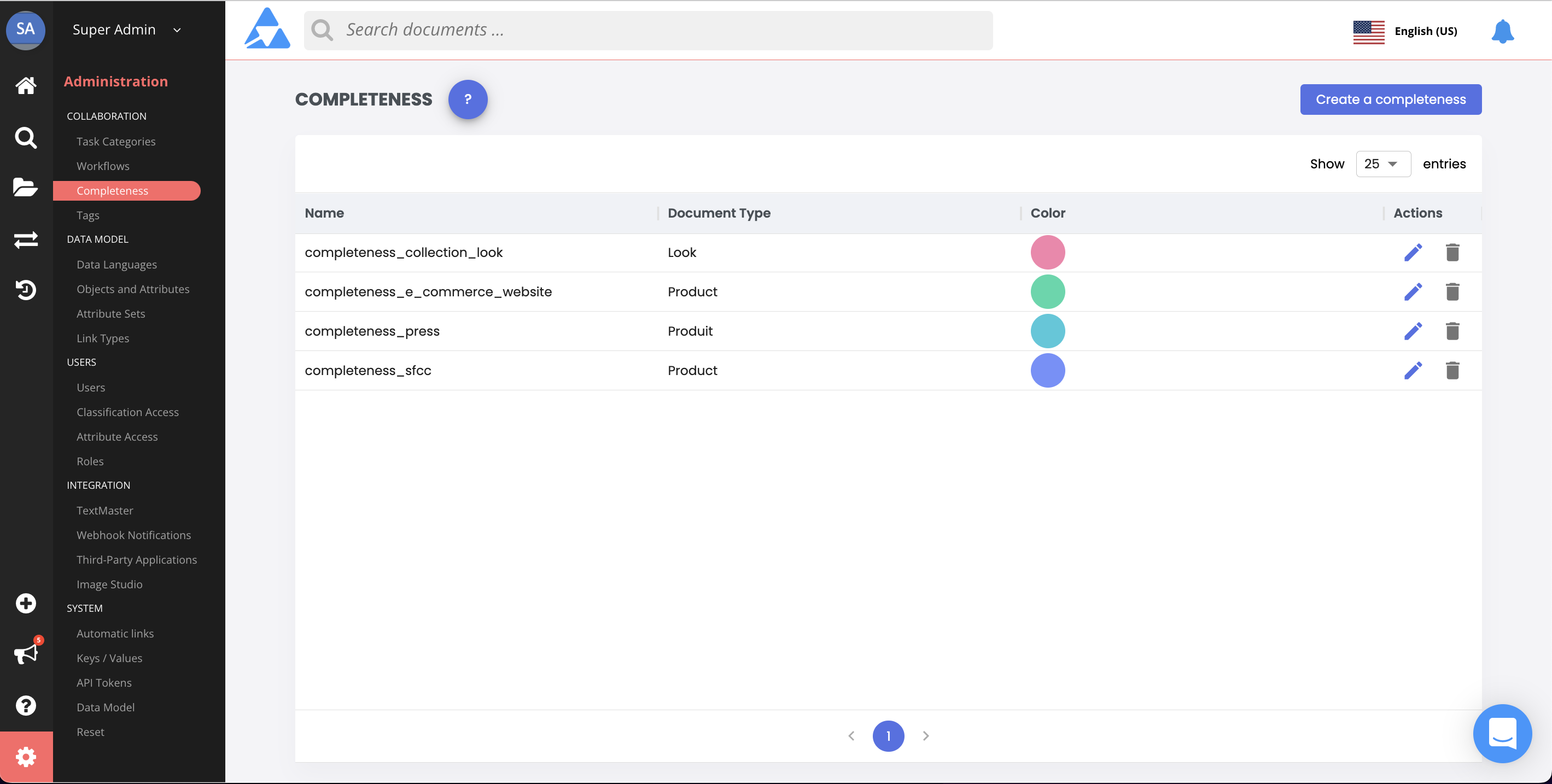The height and width of the screenshot is (784, 1552).
Task: Delete completeness_press with trash icon
Action: (1452, 331)
